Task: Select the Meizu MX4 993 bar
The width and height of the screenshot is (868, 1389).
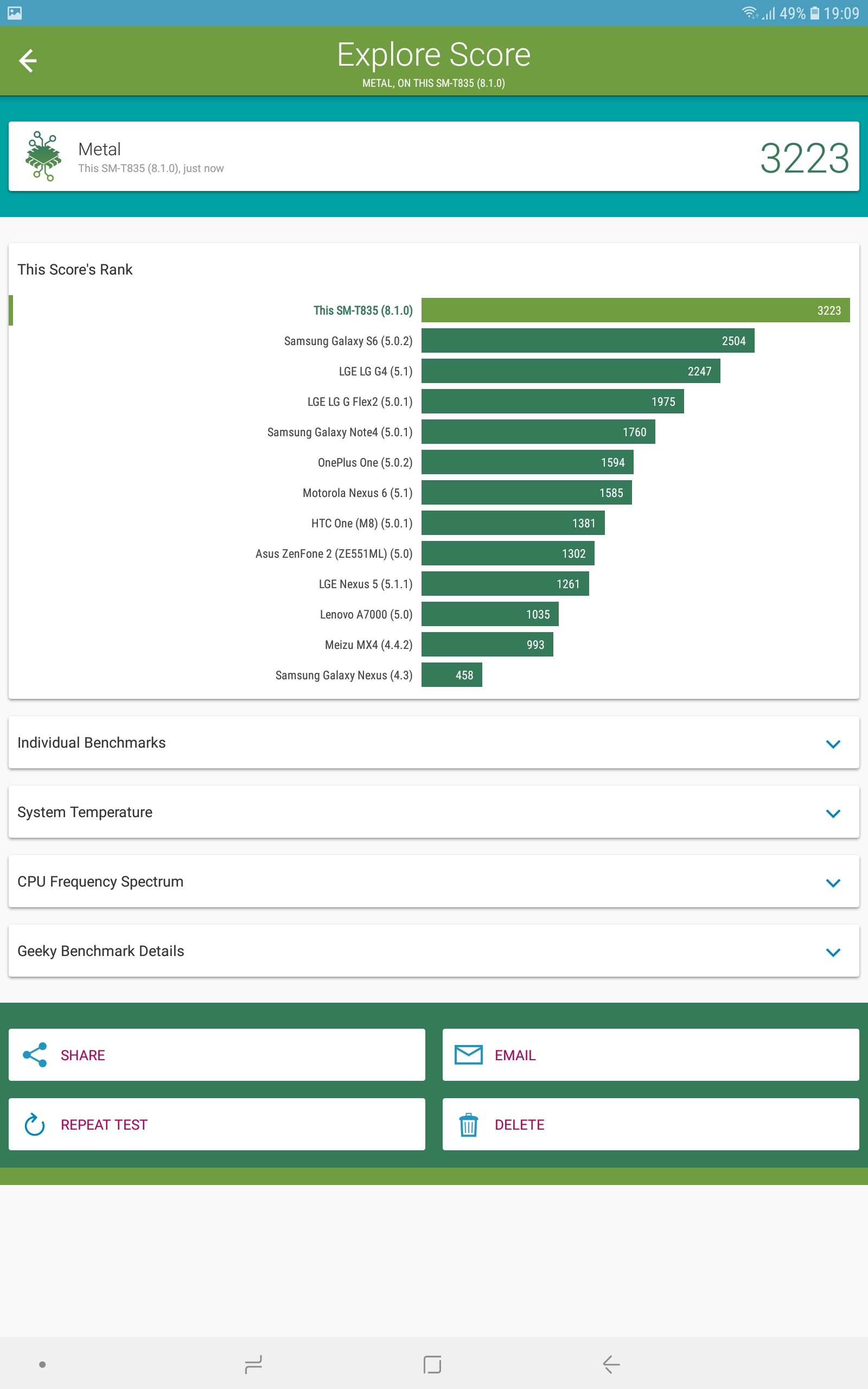Action: tap(487, 645)
